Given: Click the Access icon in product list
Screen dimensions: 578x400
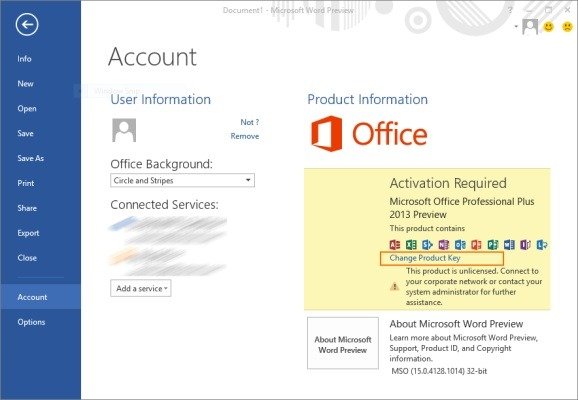Looking at the screenshot, I should click(x=395, y=244).
